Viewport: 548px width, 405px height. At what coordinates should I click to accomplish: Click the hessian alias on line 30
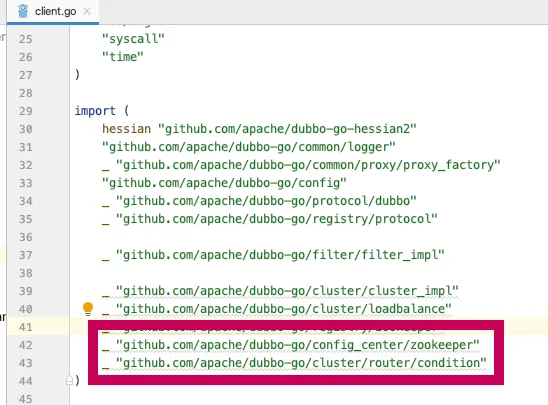[127, 129]
